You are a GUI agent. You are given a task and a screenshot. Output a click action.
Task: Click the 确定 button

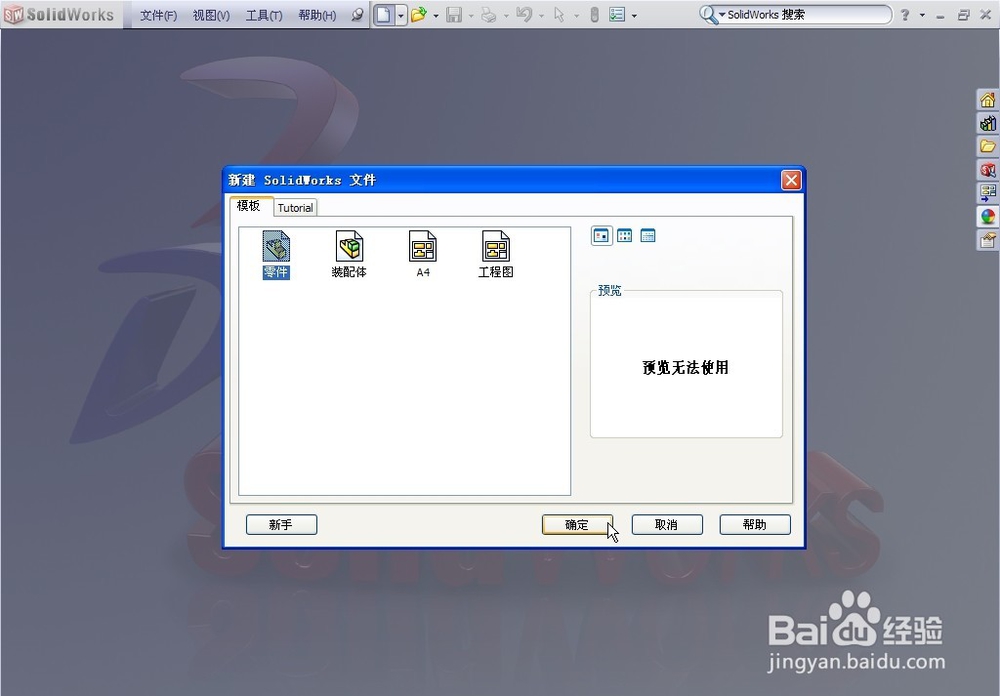(x=577, y=524)
